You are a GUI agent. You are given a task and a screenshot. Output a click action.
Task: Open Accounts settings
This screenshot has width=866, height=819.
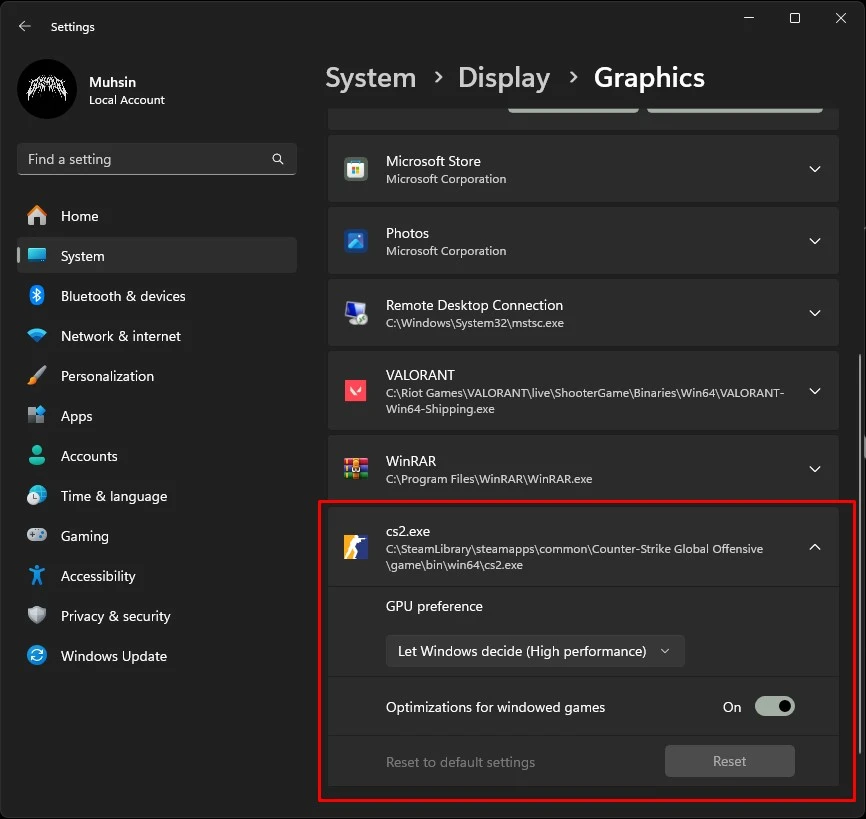[157, 456]
